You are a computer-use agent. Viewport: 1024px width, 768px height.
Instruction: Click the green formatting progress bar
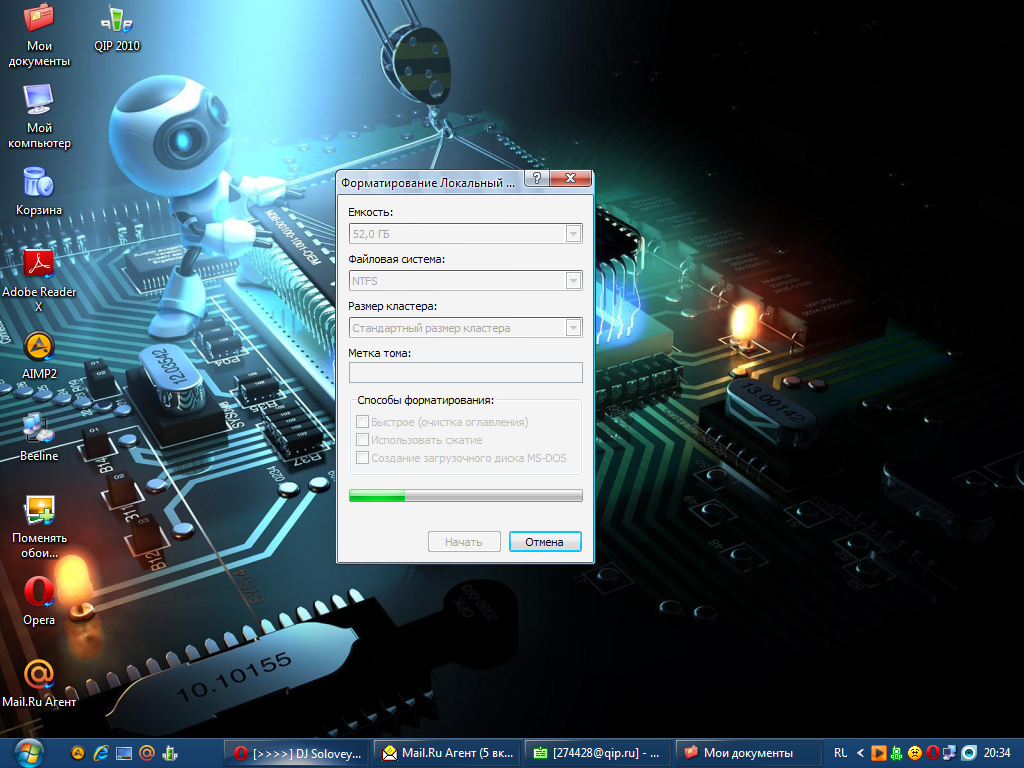pos(465,496)
